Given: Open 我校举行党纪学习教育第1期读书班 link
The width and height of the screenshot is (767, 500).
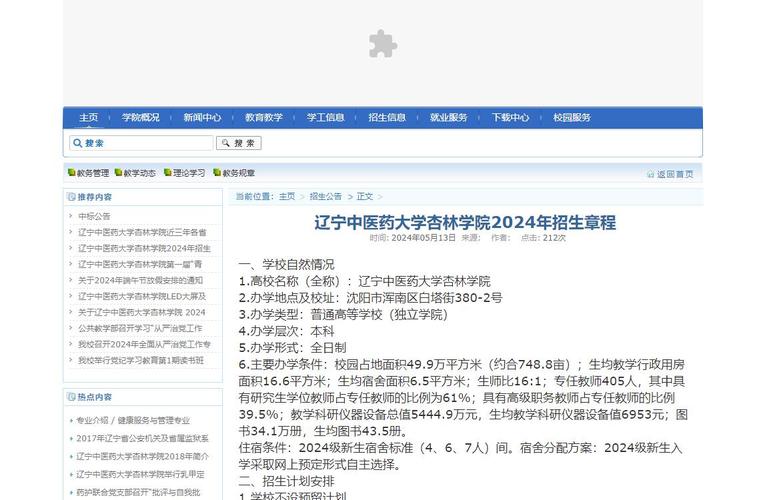Looking at the screenshot, I should [x=141, y=361].
